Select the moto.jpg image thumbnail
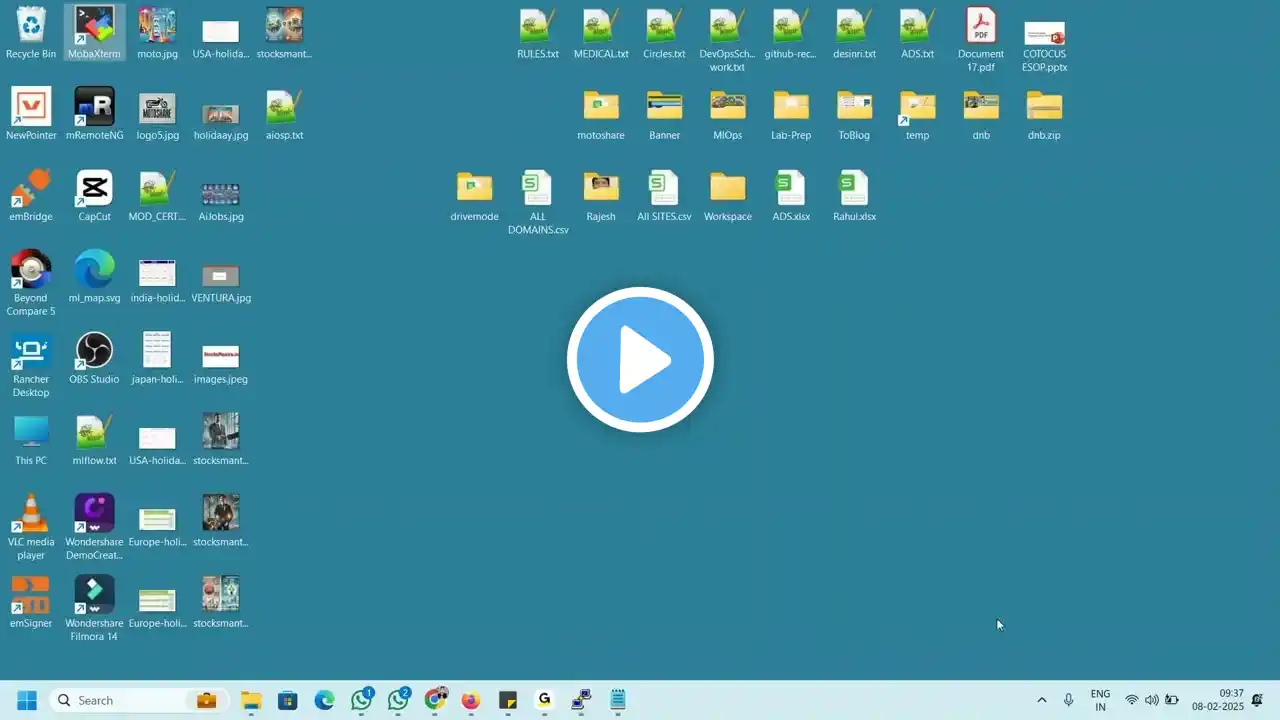The height and width of the screenshot is (720, 1280). pyautogui.click(x=157, y=33)
